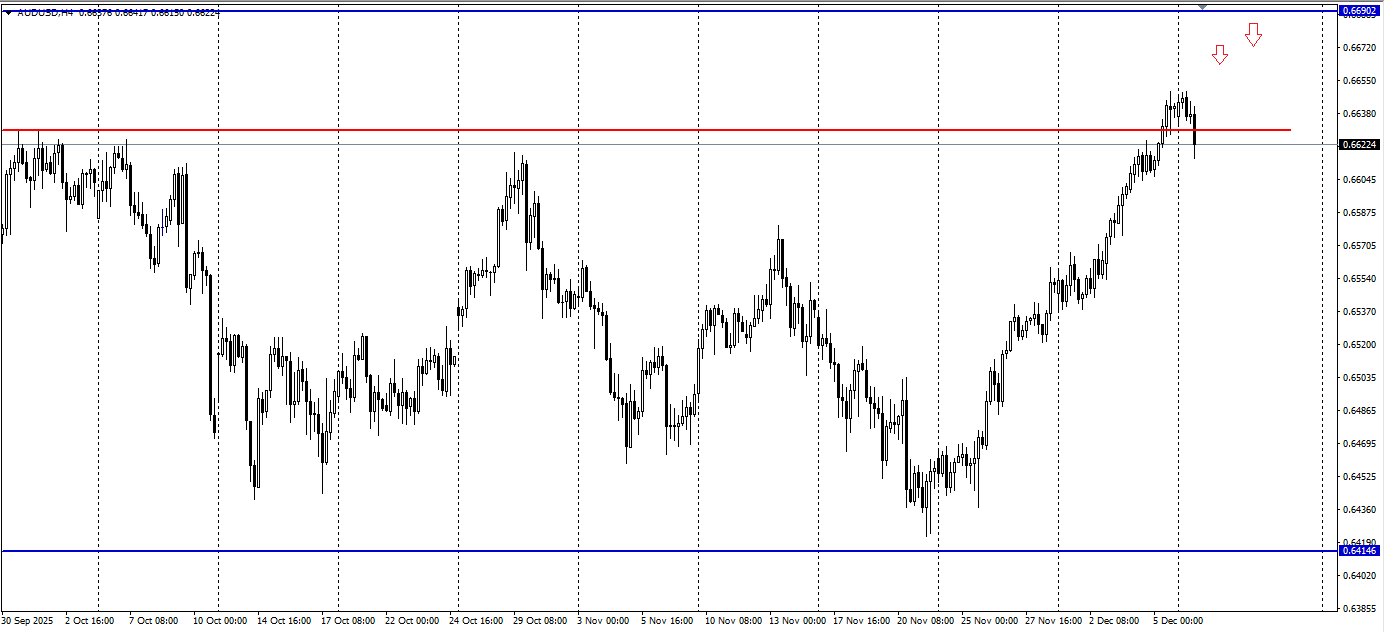Click the 10 Nov 08:00 time label
Image resolution: width=1385 pixels, height=632 pixels.
point(732,621)
